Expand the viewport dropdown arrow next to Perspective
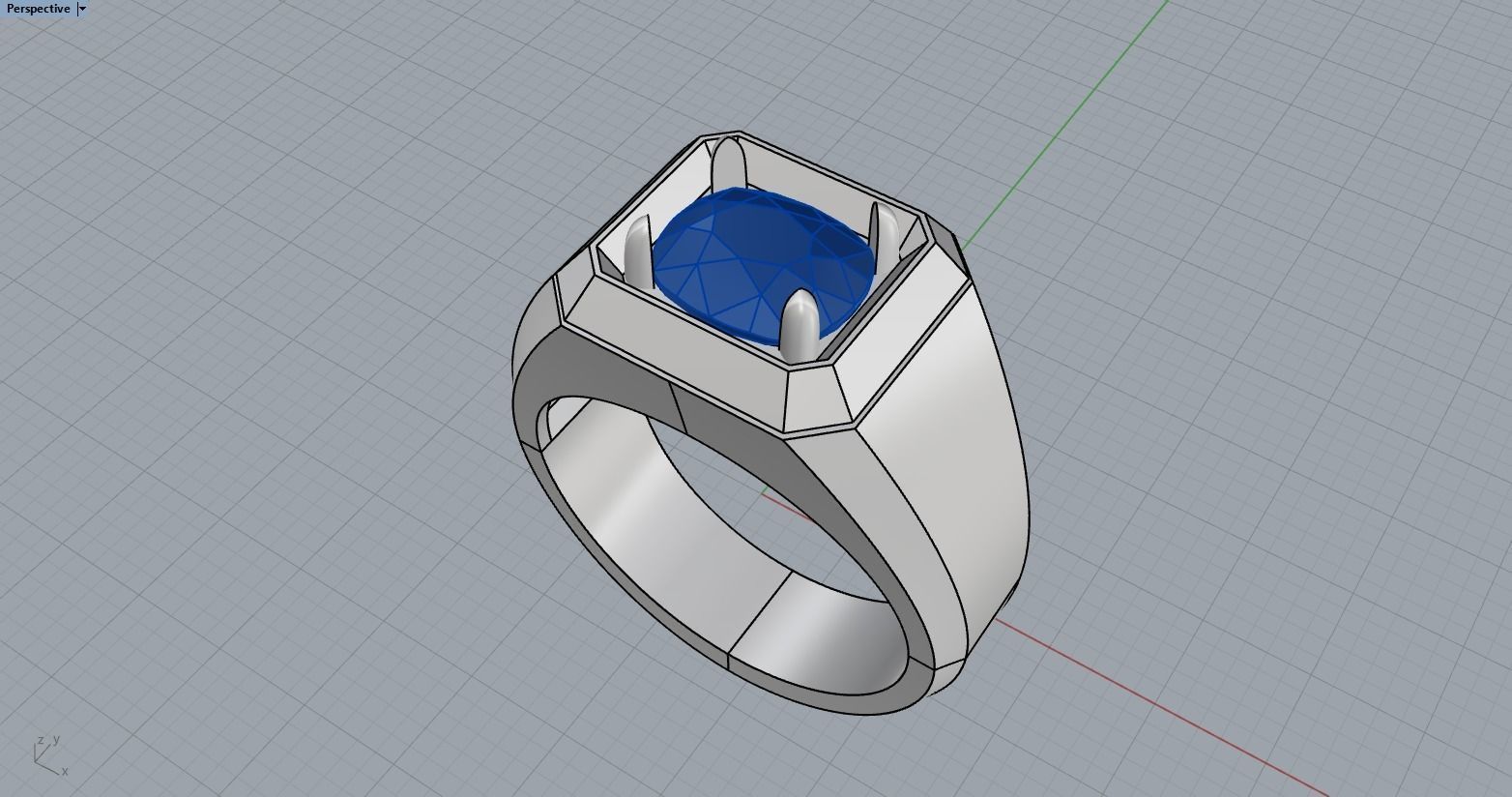 tap(82, 9)
